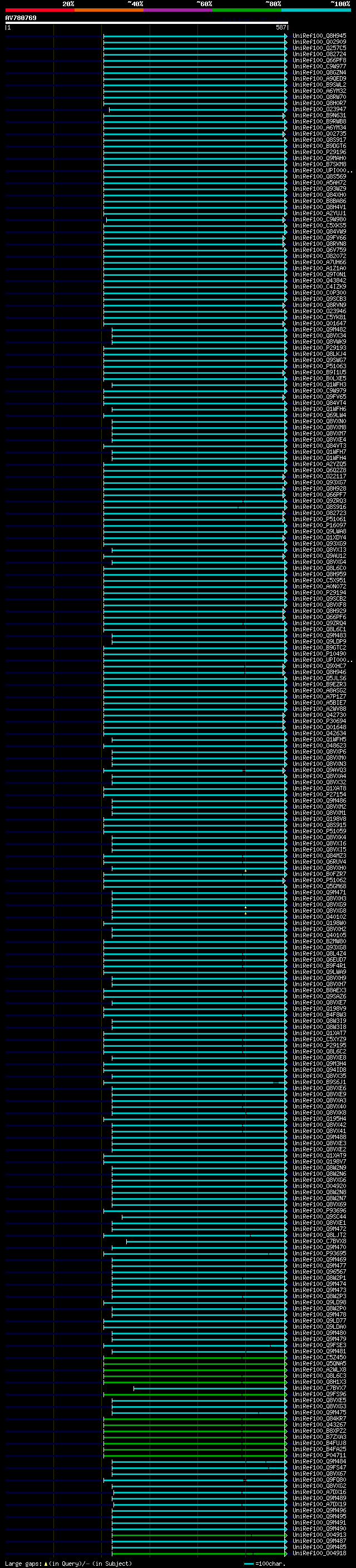Select hit UniRef100_A2YUJ1
This screenshot has width=356, height=1568.
tap(319, 213)
